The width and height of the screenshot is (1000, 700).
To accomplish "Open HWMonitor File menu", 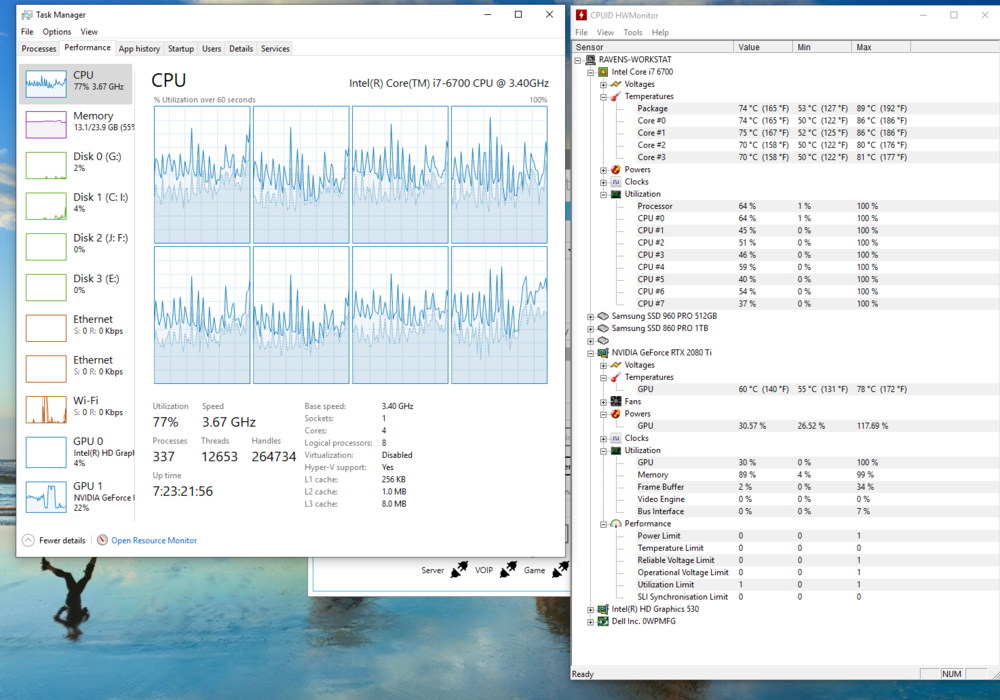I will pyautogui.click(x=581, y=33).
